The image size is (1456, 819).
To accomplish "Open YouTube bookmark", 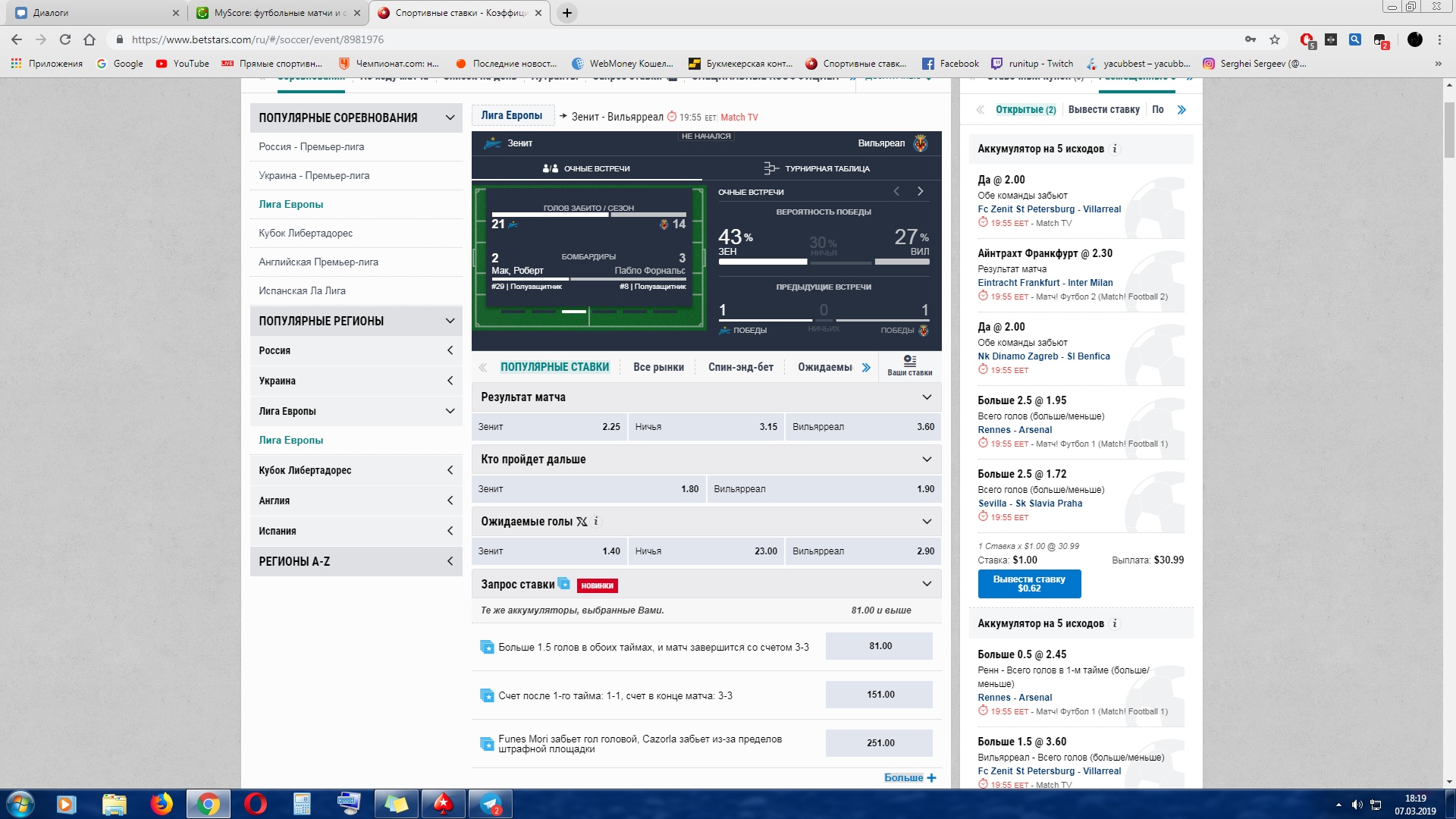I will tap(183, 64).
